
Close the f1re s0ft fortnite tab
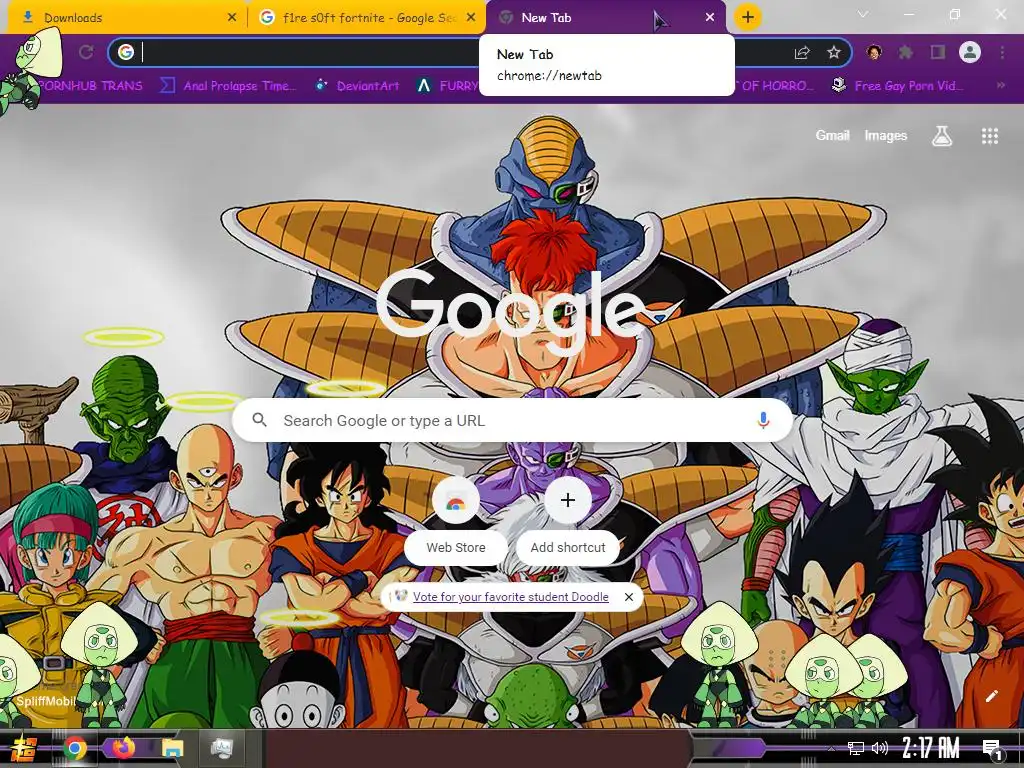471,18
